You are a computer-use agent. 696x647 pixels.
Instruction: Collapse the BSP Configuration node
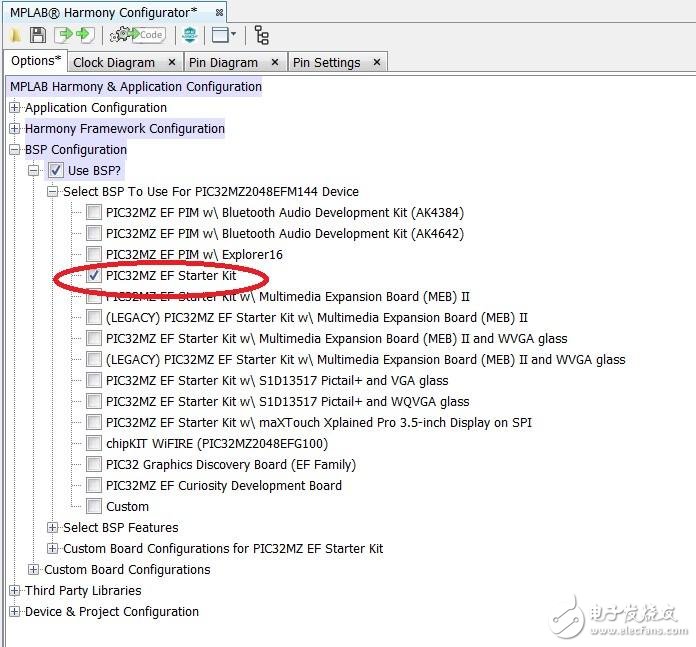click(14, 150)
